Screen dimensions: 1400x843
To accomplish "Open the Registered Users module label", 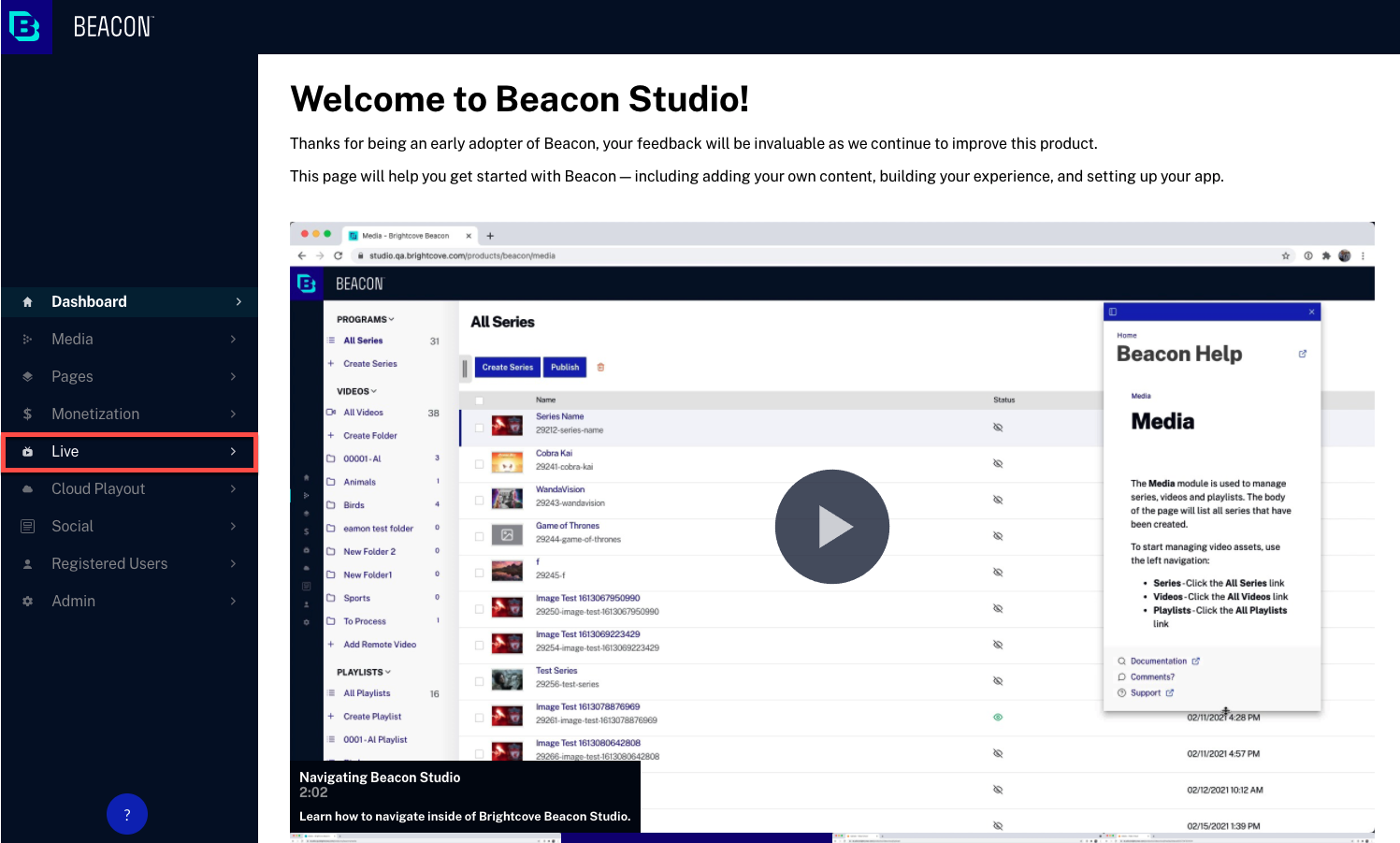I will click(109, 563).
